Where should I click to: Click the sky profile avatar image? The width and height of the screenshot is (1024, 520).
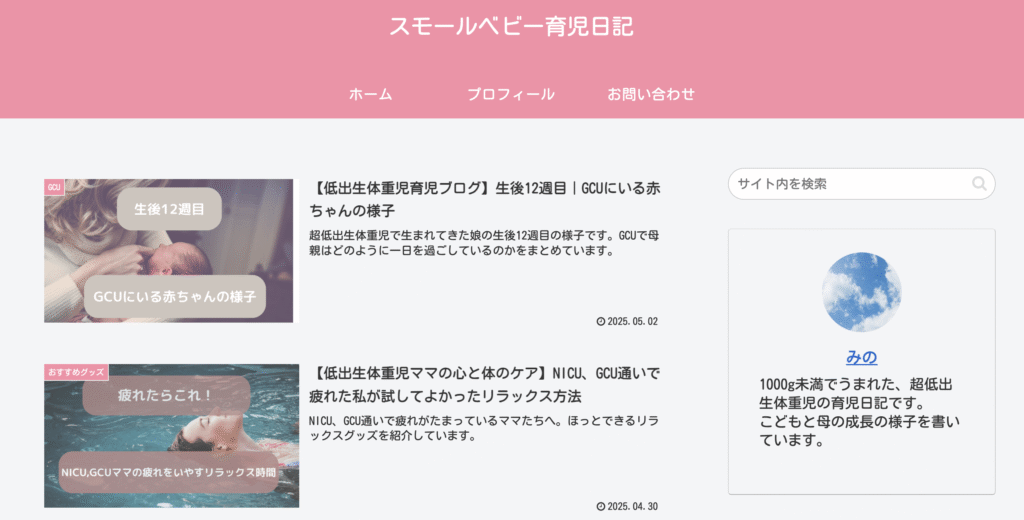(x=861, y=292)
